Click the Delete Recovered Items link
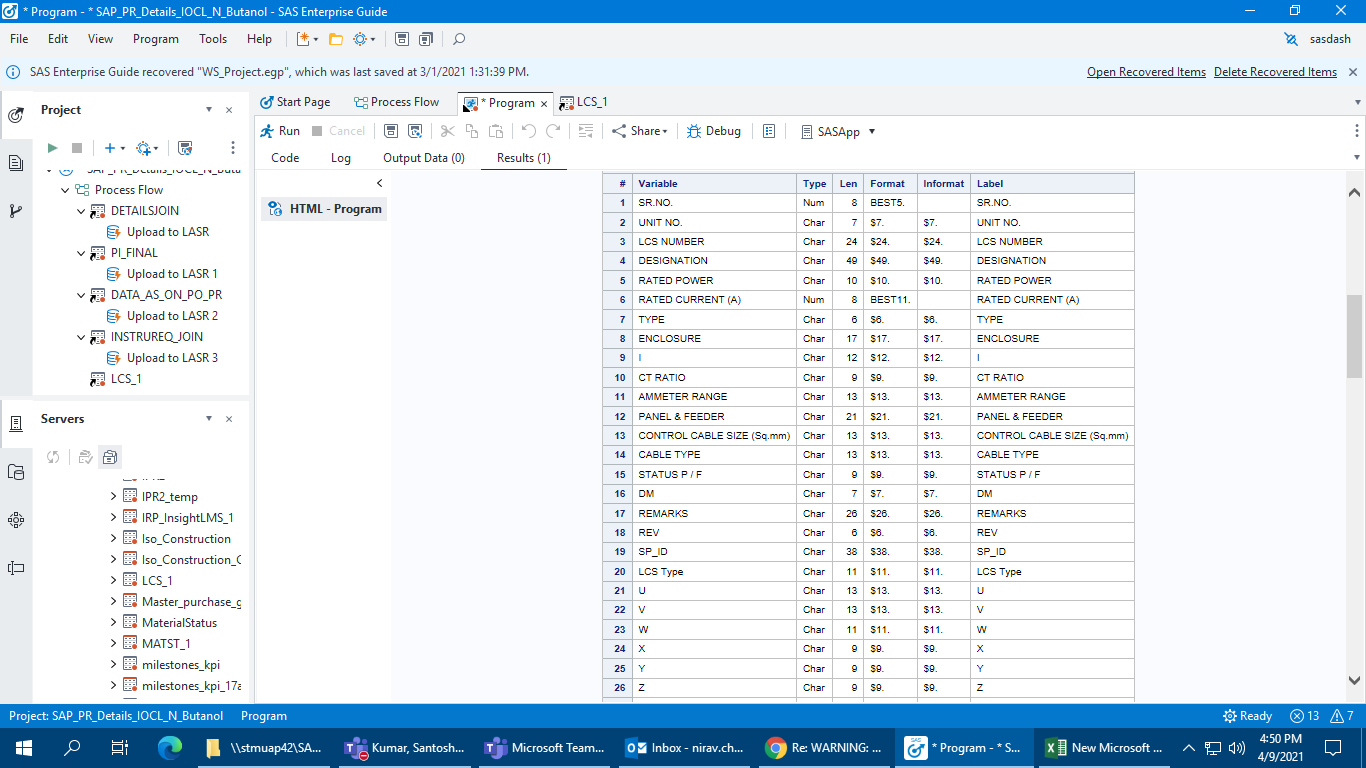 tap(1275, 72)
